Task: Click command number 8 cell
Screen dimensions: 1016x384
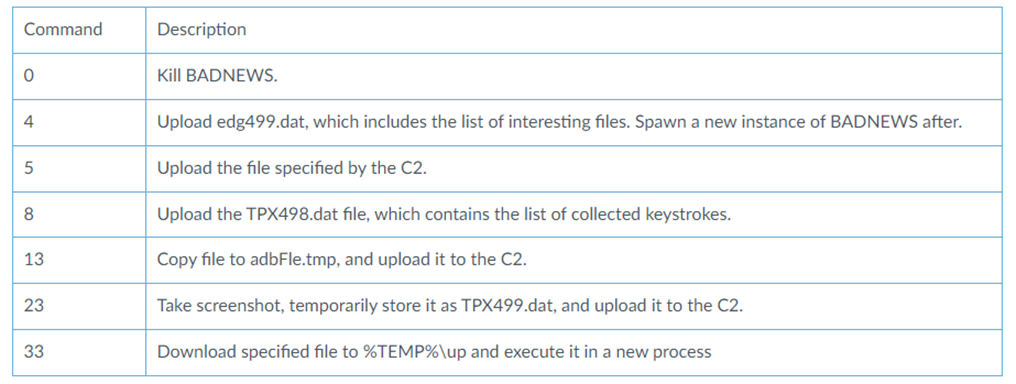Action: 78,214
